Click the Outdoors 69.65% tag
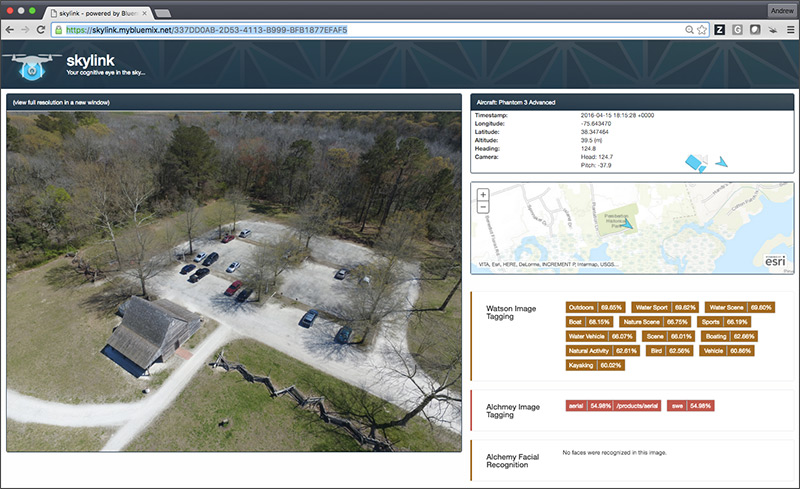Screen dimensions: 800x489 [x=595, y=307]
